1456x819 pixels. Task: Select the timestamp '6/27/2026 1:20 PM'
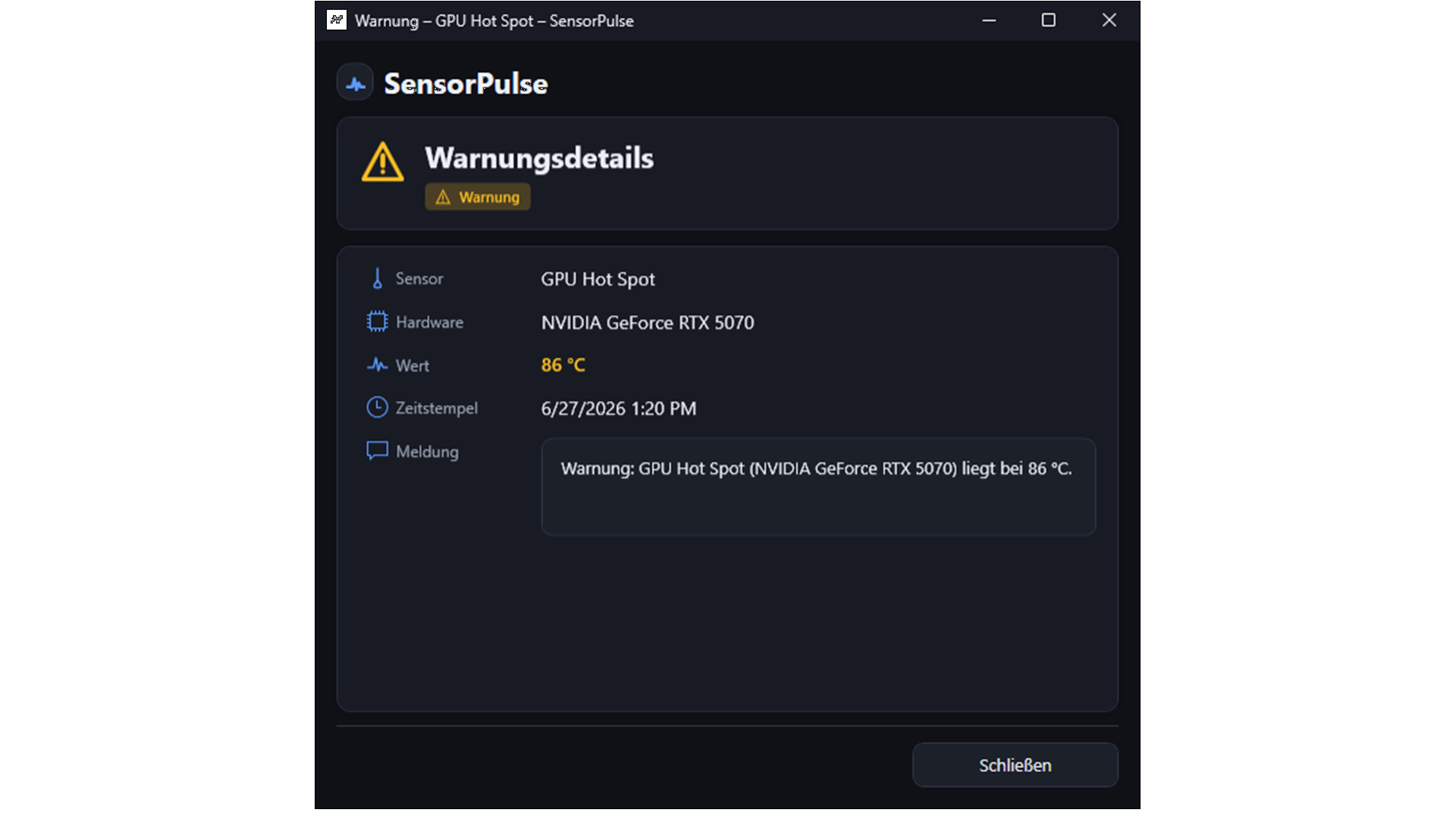618,408
